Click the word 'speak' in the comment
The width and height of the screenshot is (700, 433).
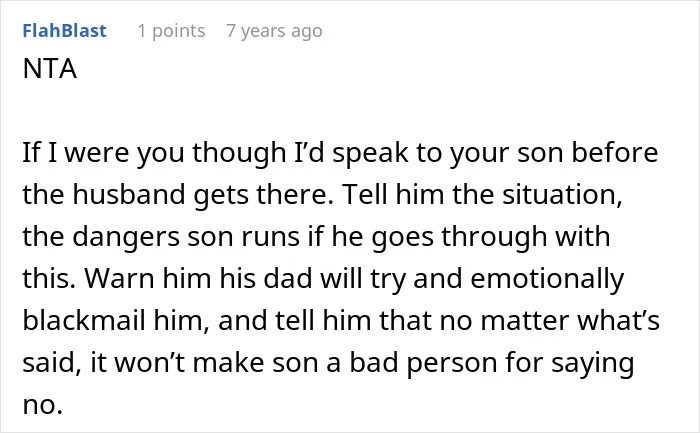[370, 154]
